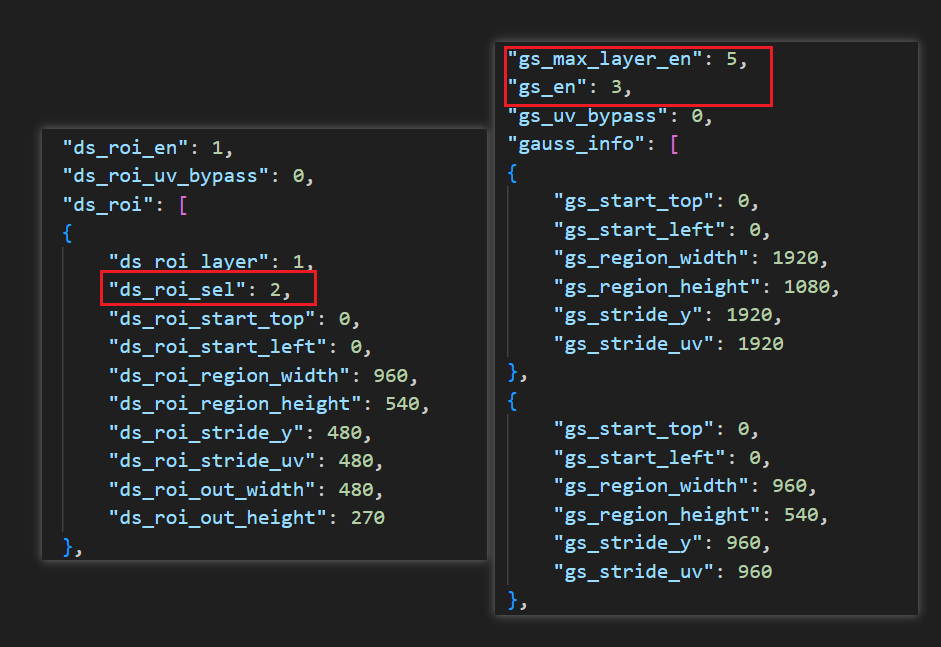Click the "ds_roi_en" key in left snippet
Screen dimensions: 941x647
pyautogui.click(x=126, y=147)
